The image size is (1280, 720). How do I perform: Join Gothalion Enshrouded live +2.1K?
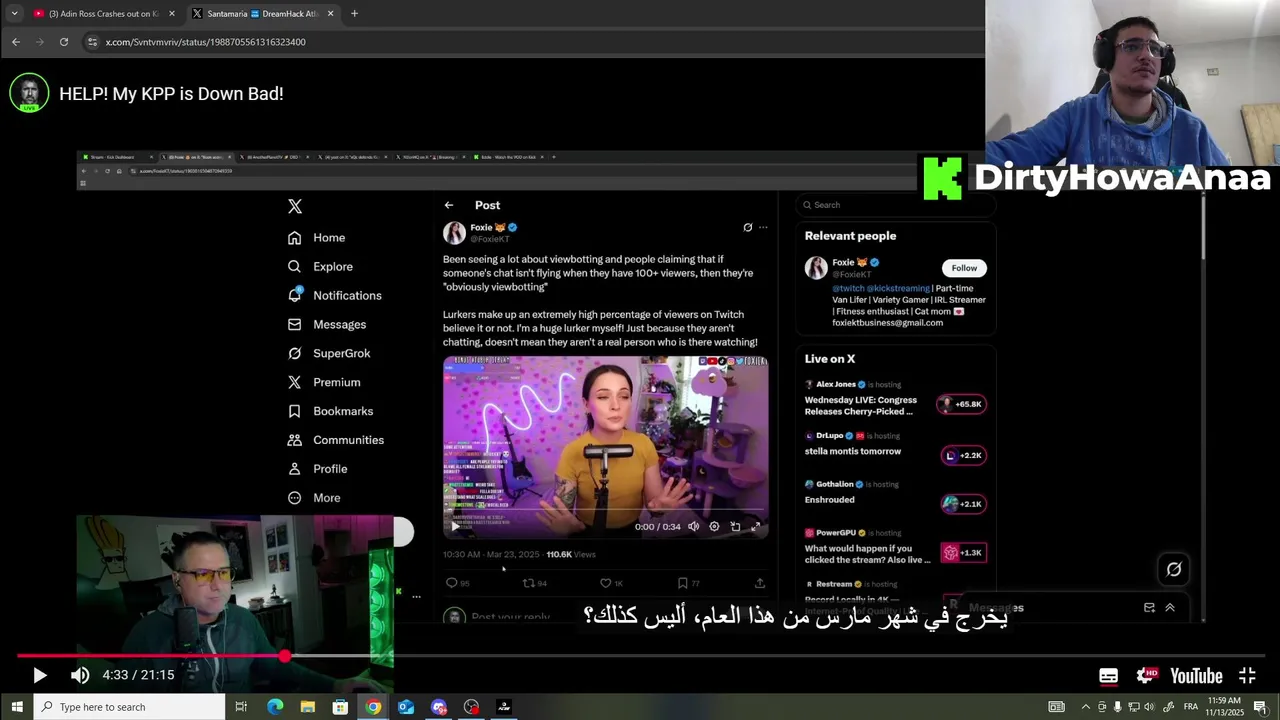(x=964, y=504)
